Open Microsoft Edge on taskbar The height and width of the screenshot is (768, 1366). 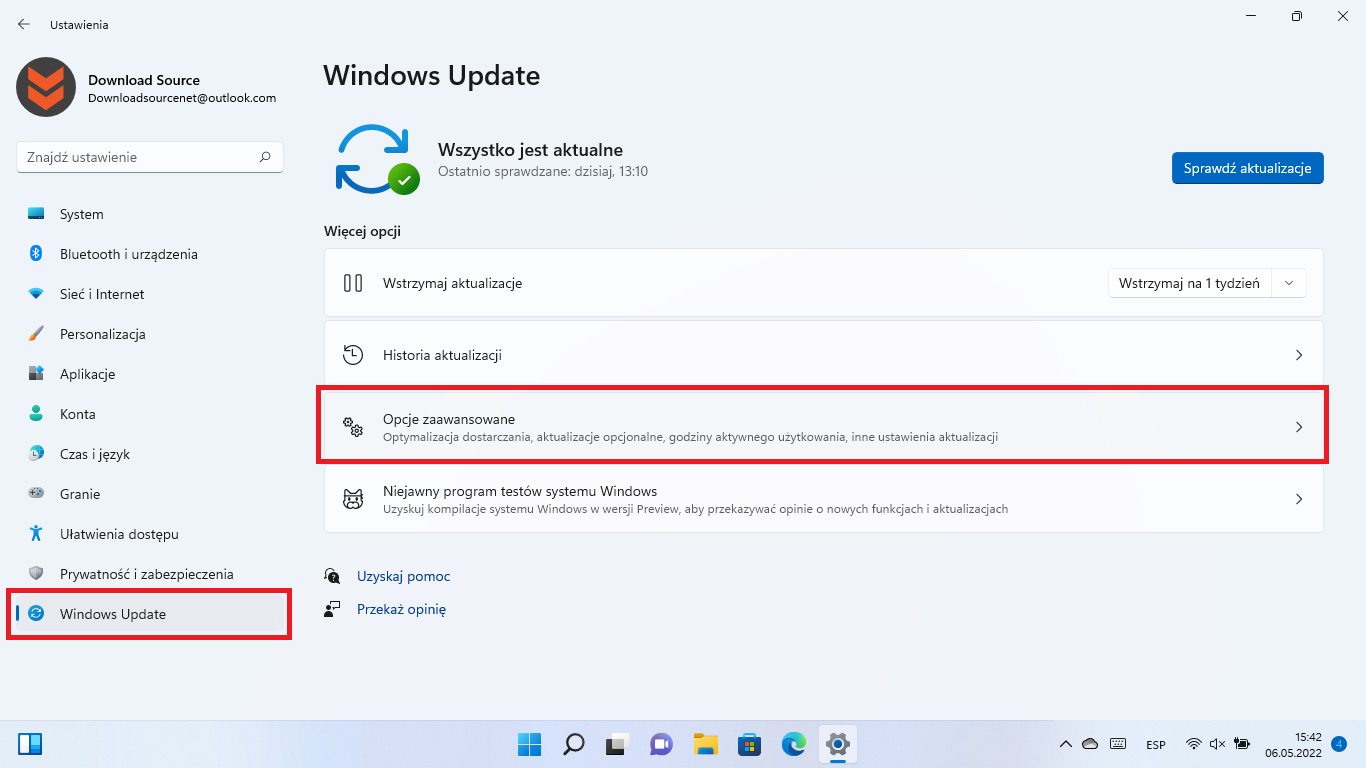pyautogui.click(x=793, y=744)
